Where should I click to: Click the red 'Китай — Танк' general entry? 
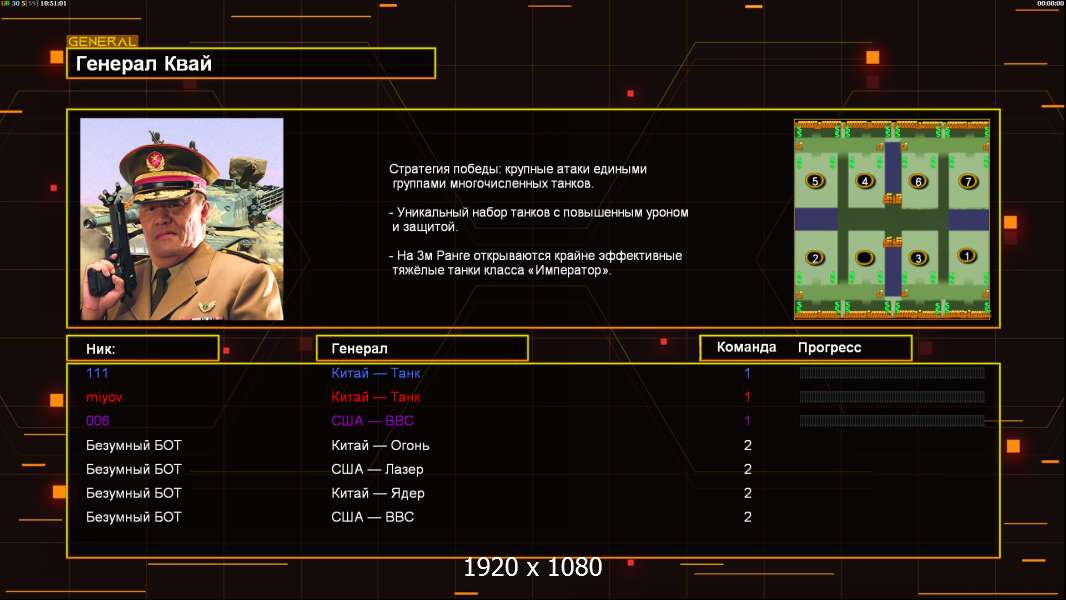(x=375, y=396)
